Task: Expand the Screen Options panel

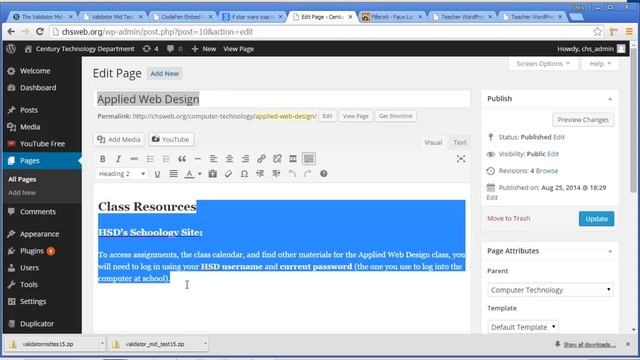Action: pos(543,64)
